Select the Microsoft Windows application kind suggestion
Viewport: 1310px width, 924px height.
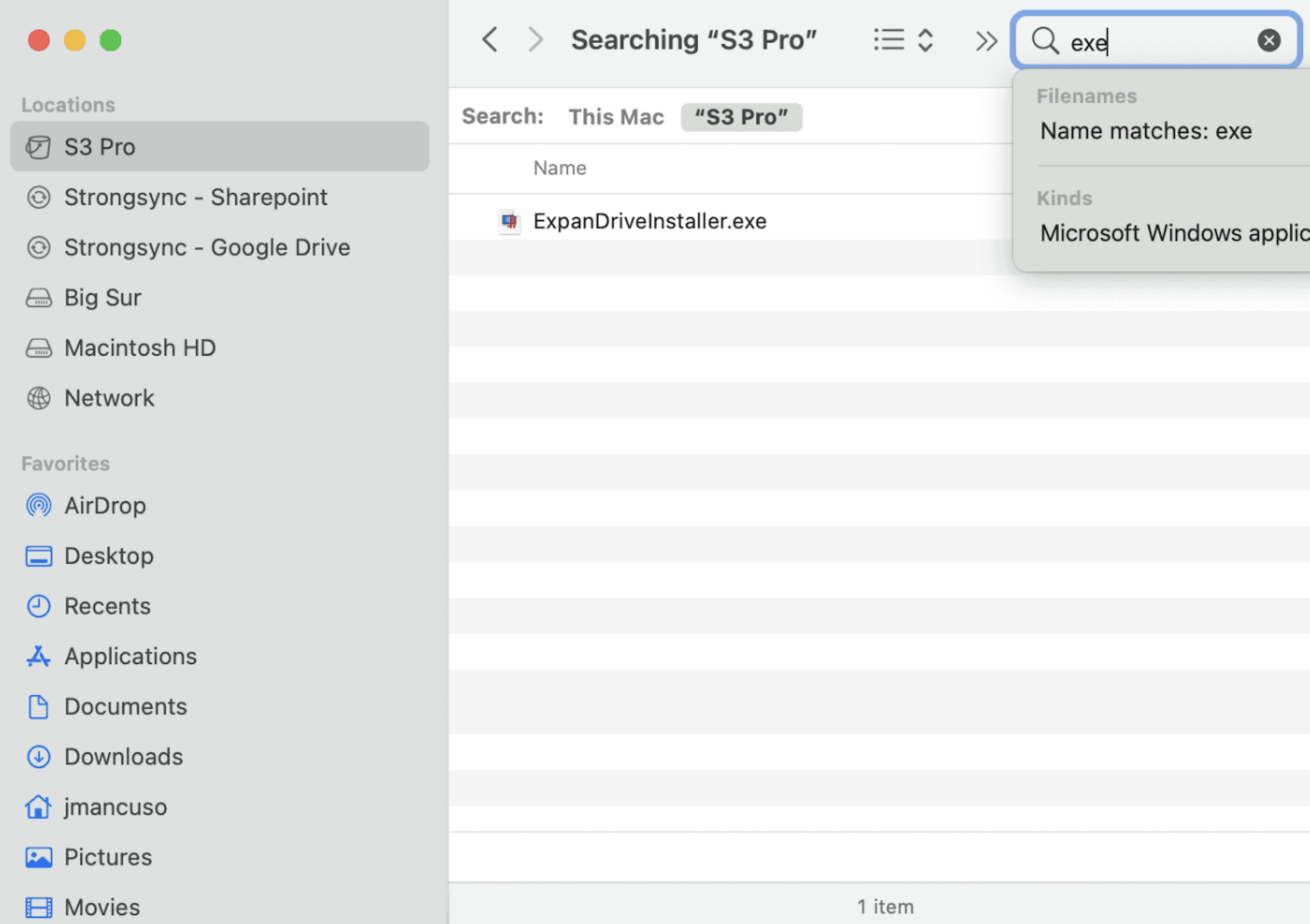point(1173,233)
